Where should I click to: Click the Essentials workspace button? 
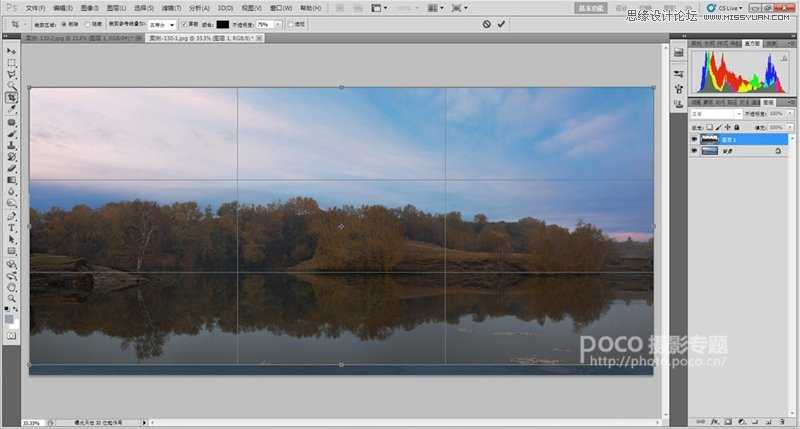pos(590,7)
